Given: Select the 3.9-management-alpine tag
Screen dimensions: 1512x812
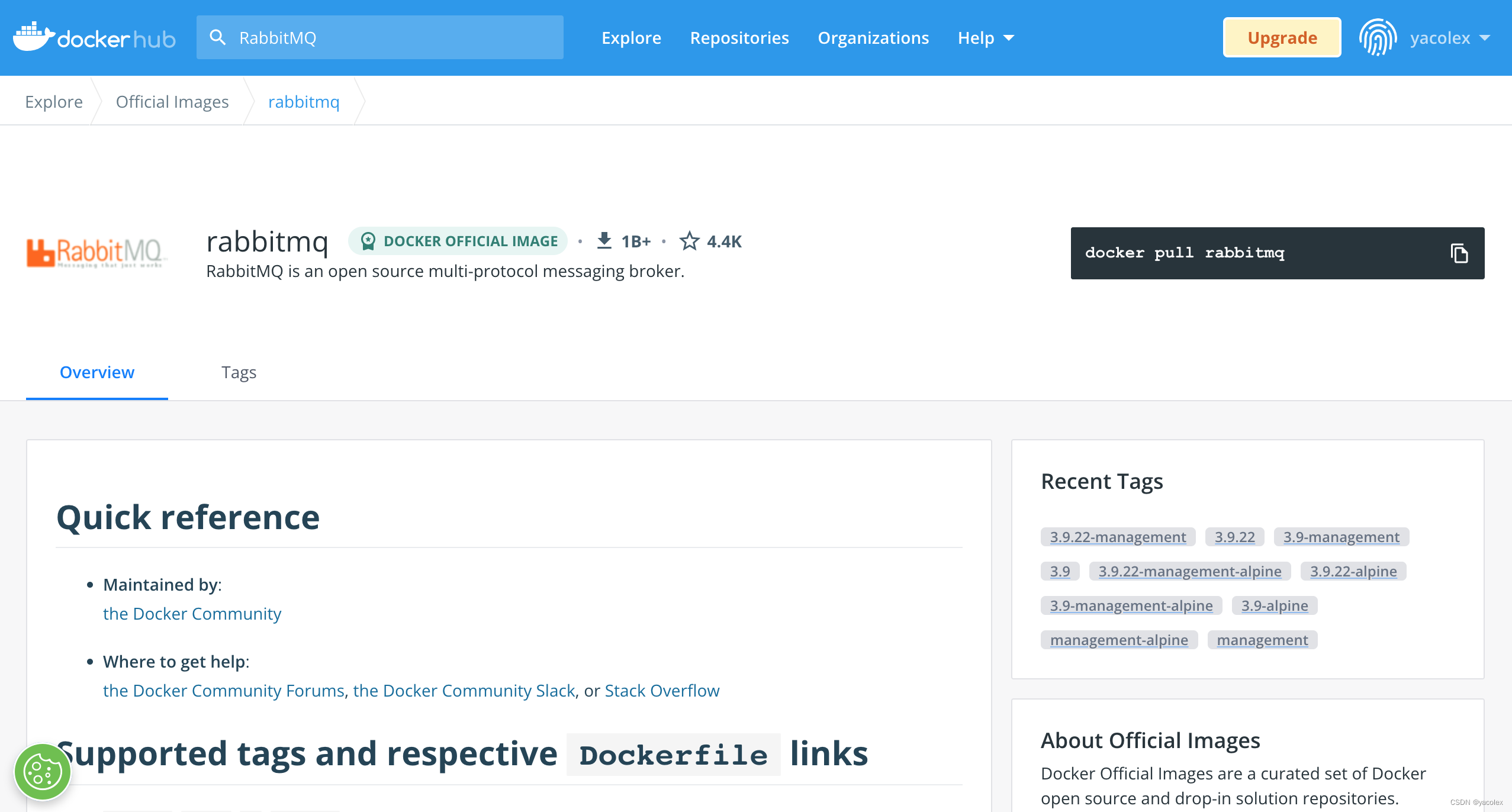Looking at the screenshot, I should click(1131, 605).
